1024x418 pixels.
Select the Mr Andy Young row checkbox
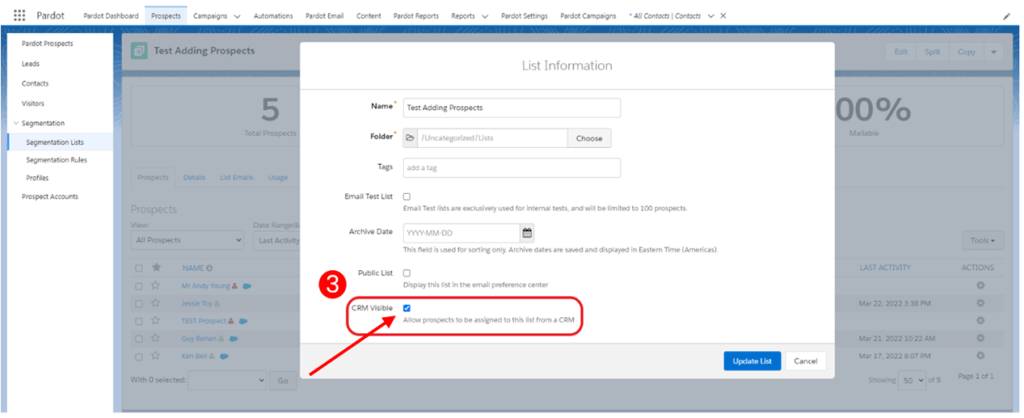tap(138, 285)
